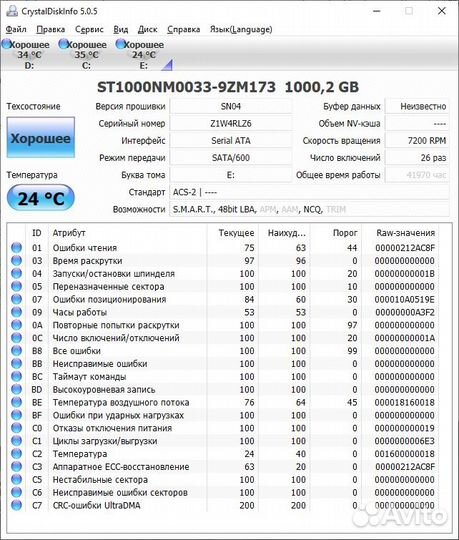Click the Порог column header
The height and width of the screenshot is (540, 459).
(336, 233)
